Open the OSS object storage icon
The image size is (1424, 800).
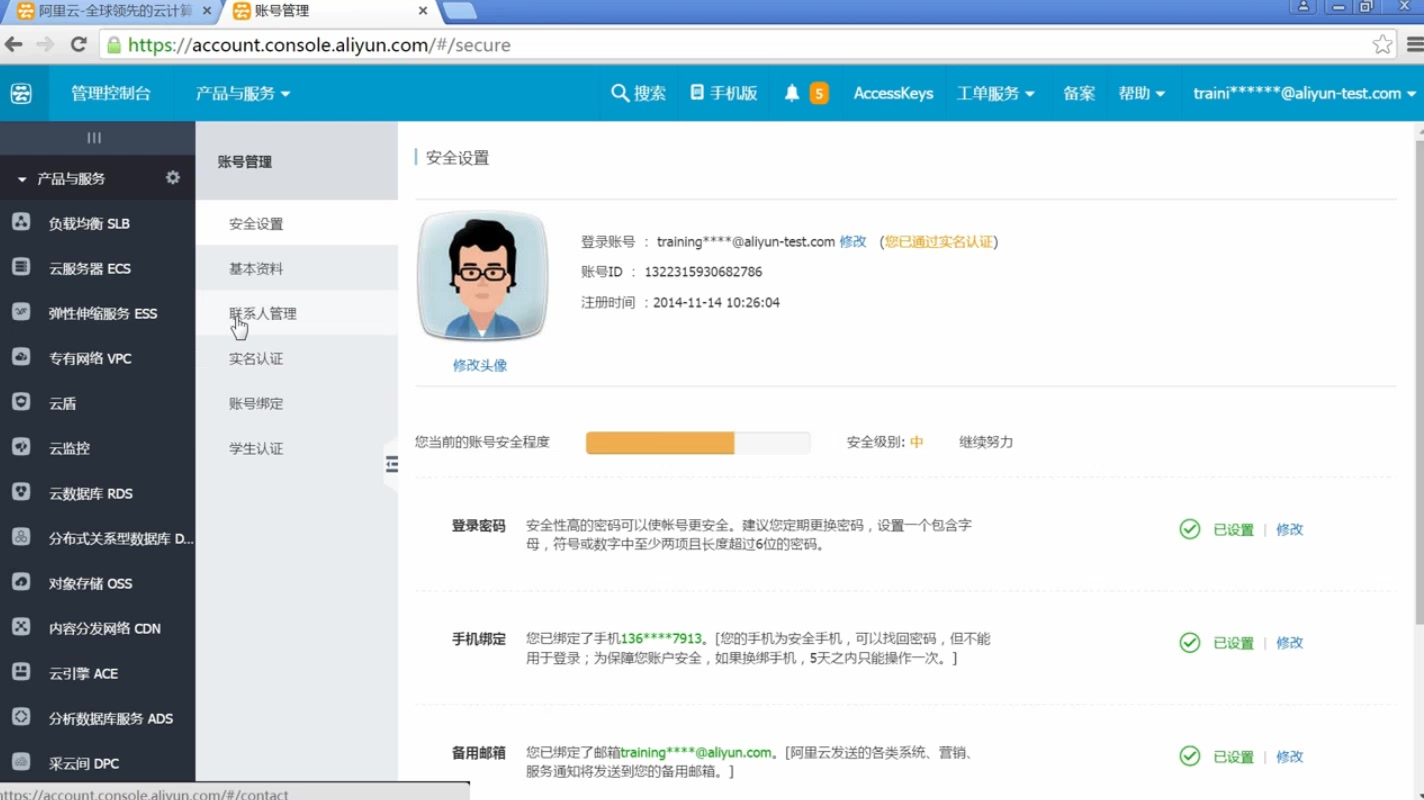21,582
